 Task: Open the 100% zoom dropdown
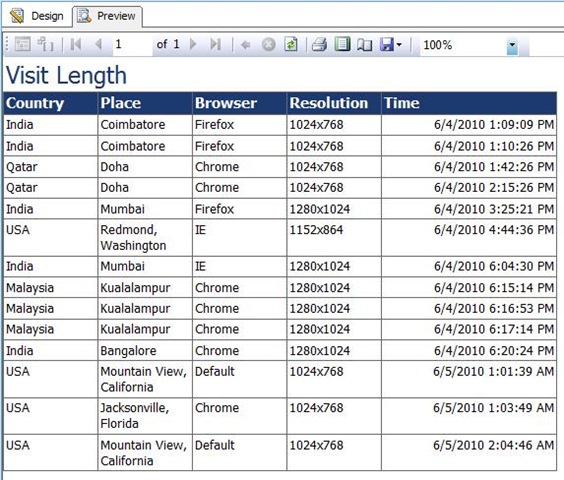pyautogui.click(x=512, y=46)
